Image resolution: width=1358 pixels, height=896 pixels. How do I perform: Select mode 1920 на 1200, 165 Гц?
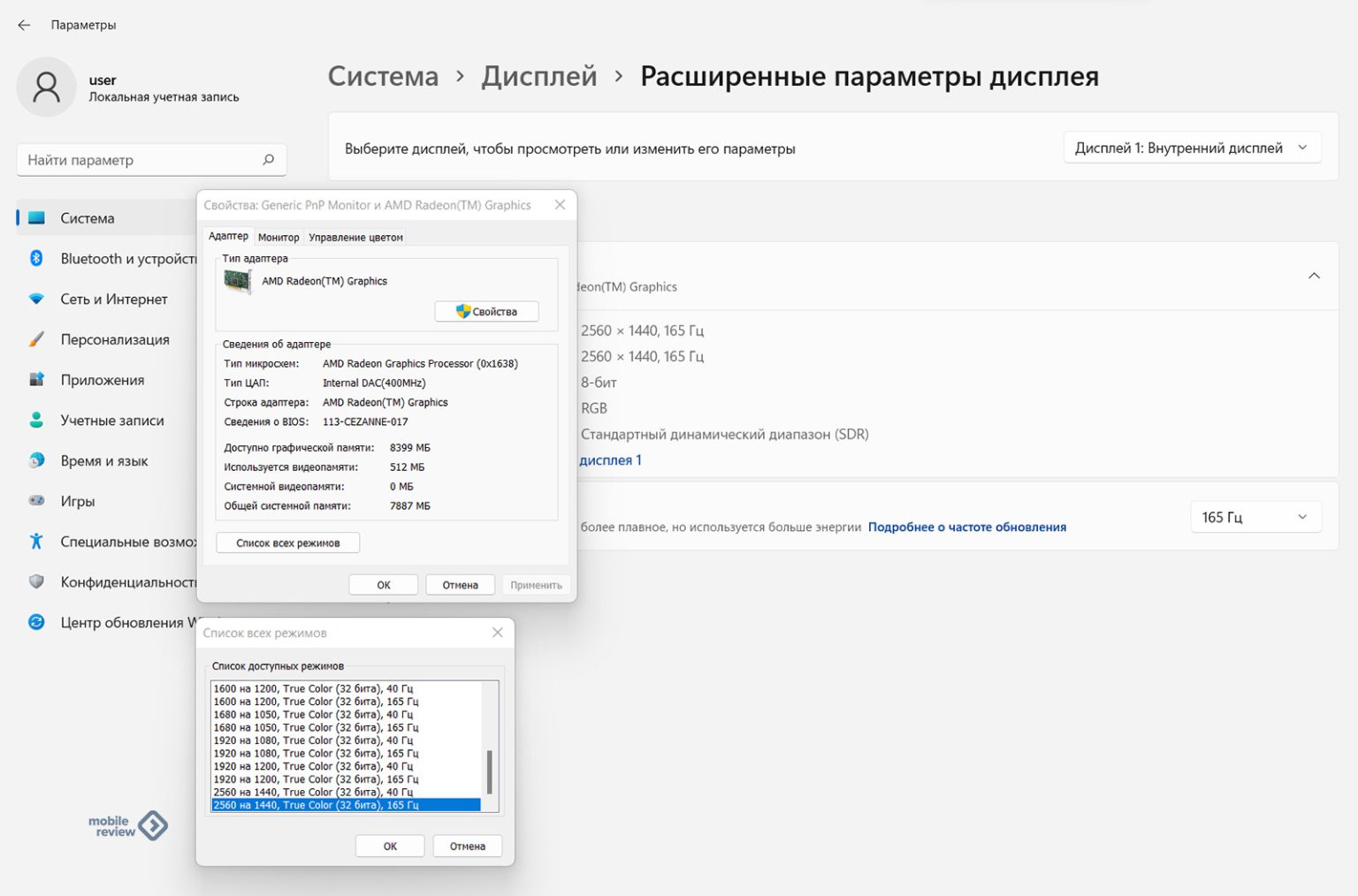point(346,779)
